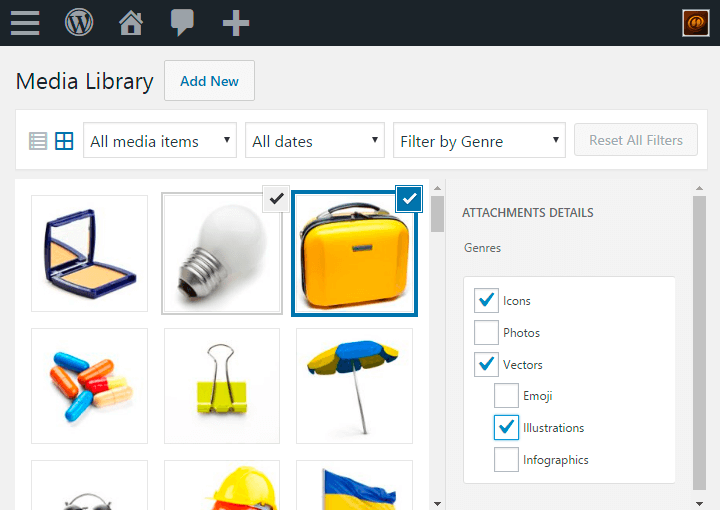Uncheck the Illustrations genre
This screenshot has width=720, height=510.
point(506,427)
